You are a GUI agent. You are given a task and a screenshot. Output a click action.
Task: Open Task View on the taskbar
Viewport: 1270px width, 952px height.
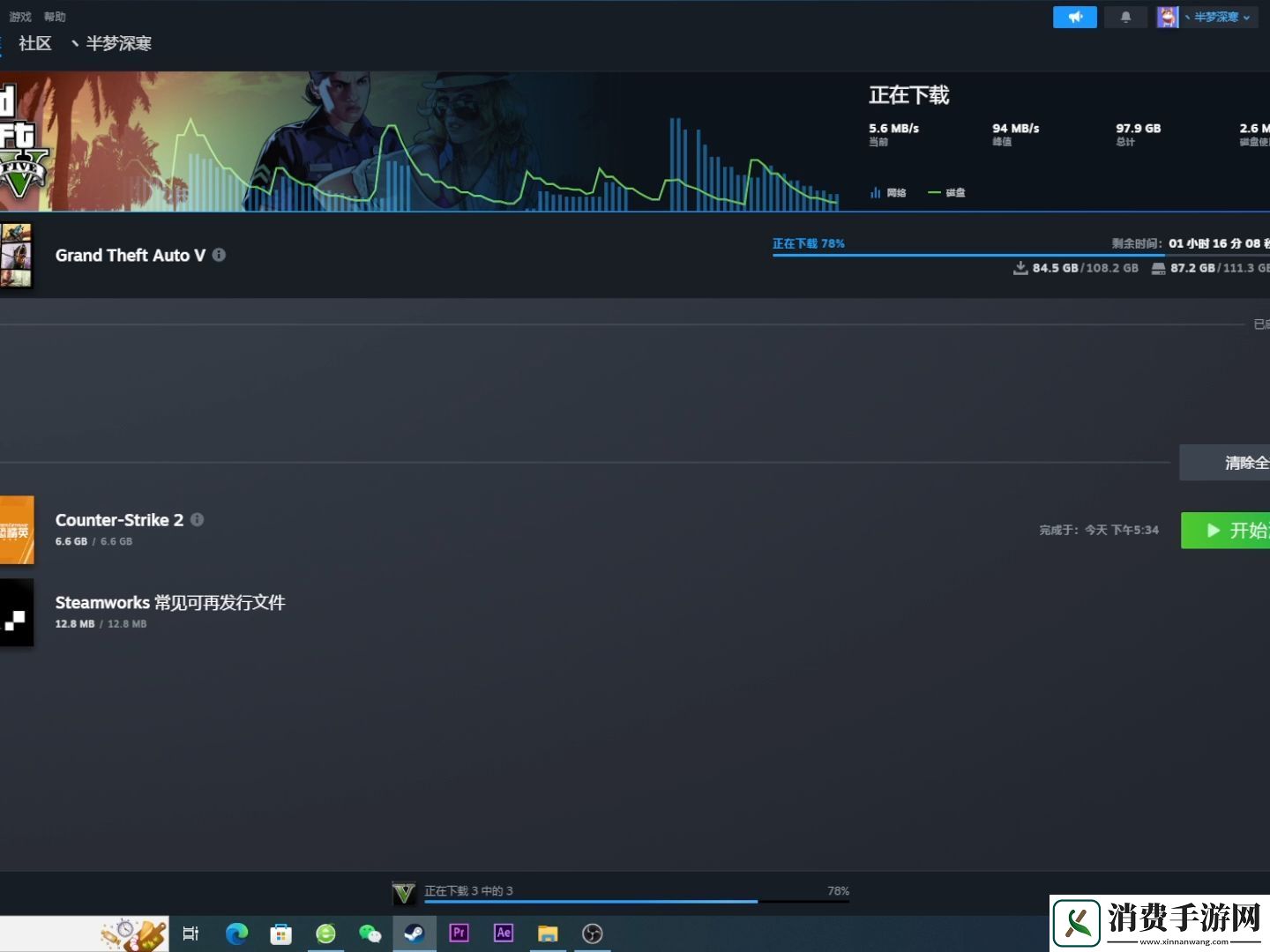pyautogui.click(x=190, y=933)
